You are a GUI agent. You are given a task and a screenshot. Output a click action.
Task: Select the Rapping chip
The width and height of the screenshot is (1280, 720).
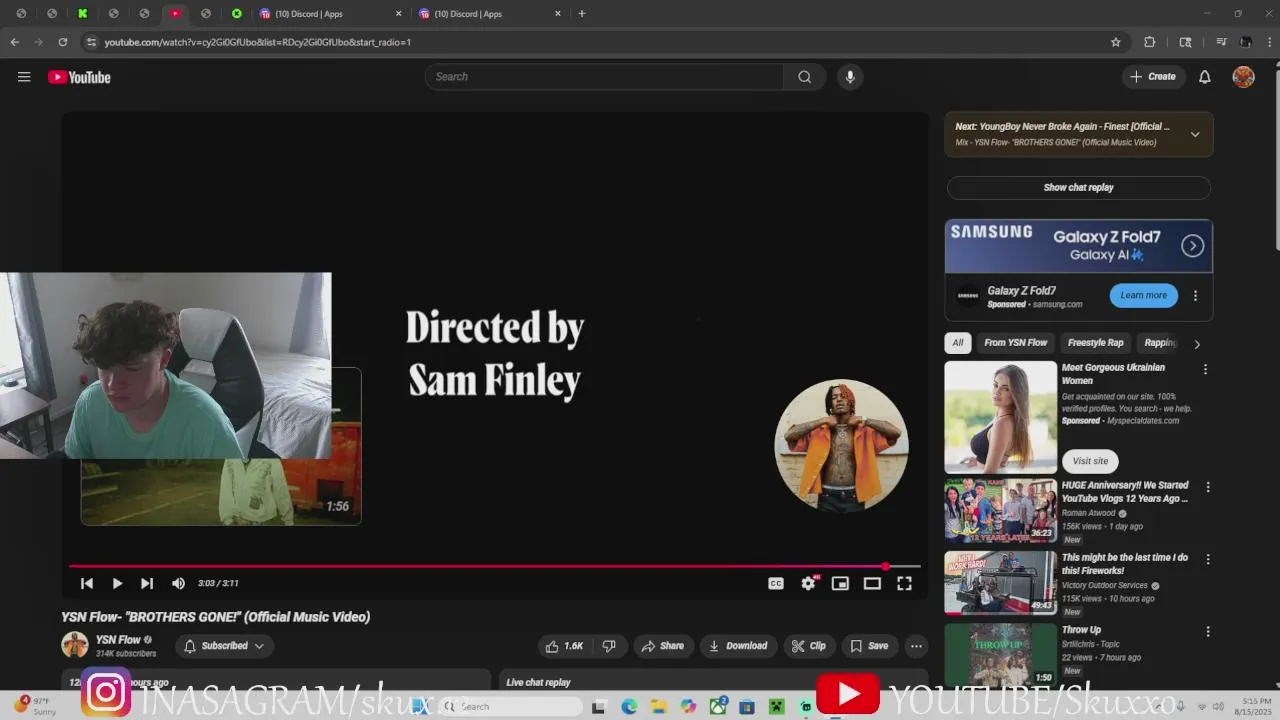1160,343
